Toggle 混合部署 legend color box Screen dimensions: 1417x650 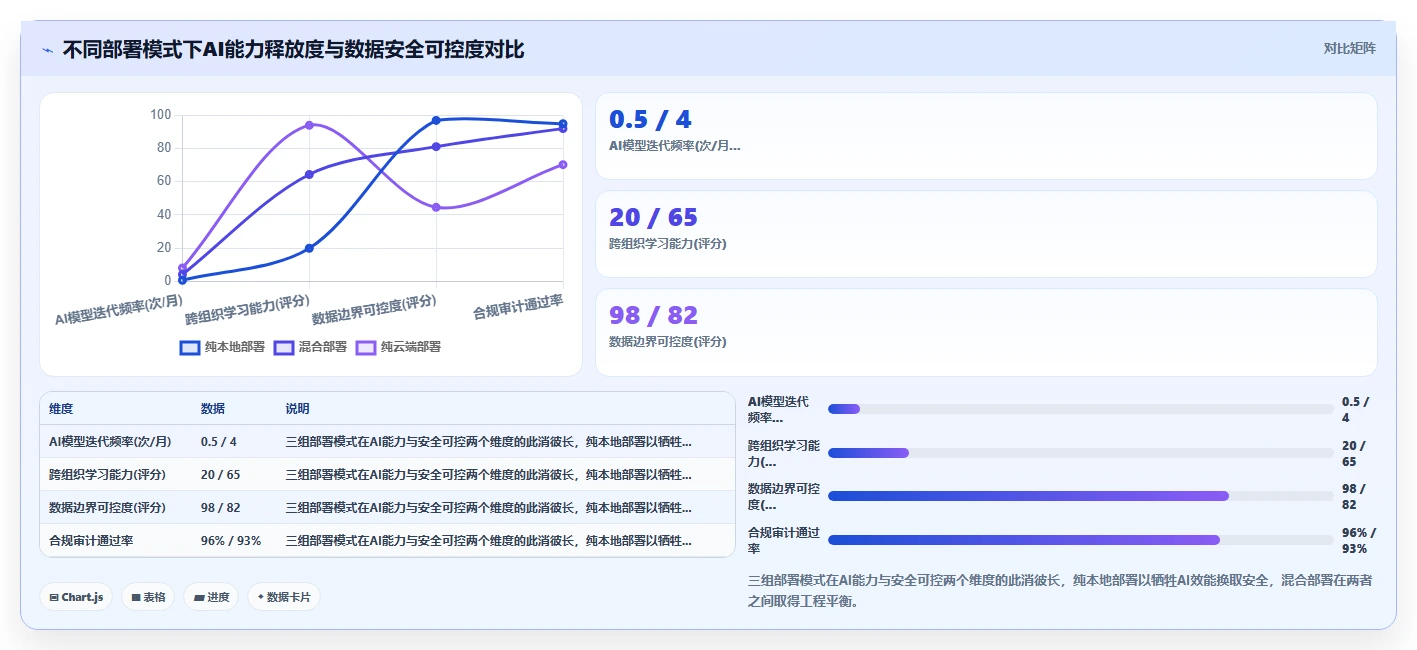pos(284,347)
